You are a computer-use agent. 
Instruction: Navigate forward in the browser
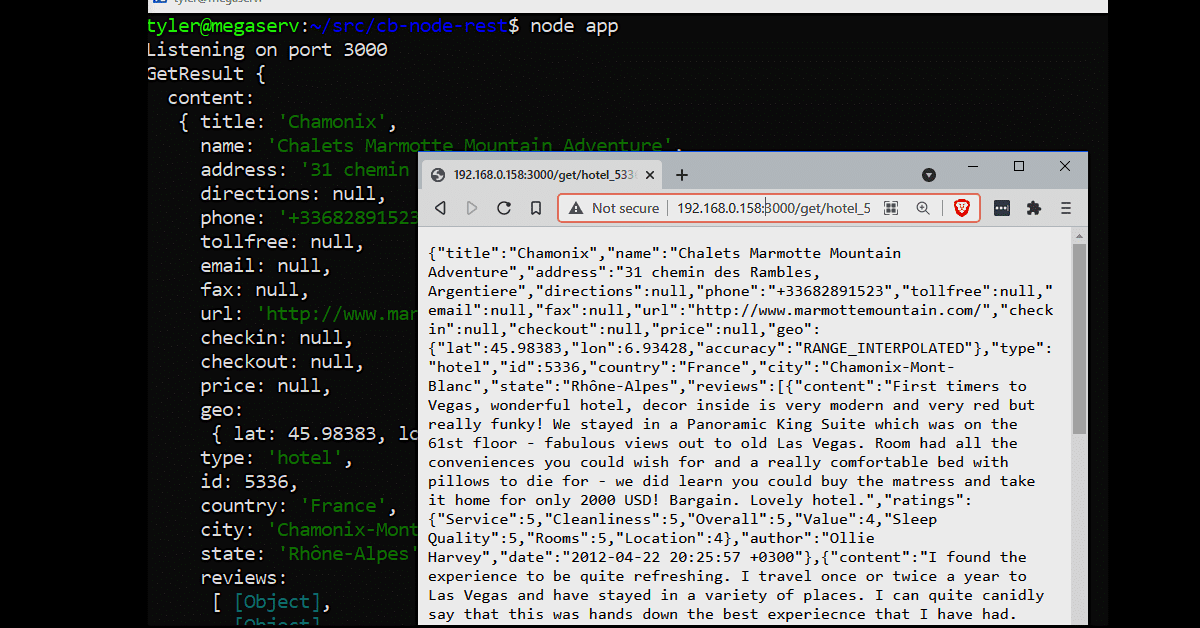coord(472,207)
